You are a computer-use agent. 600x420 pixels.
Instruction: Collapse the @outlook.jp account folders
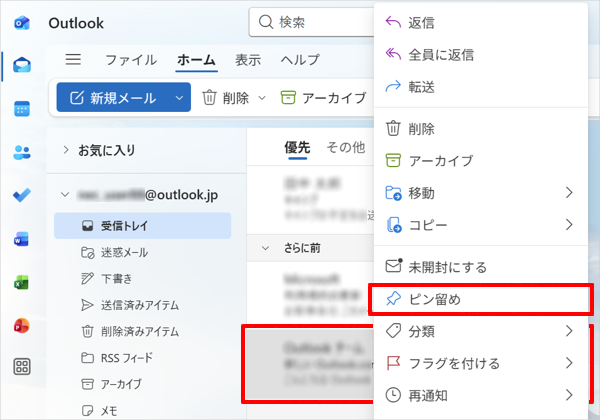(65, 195)
